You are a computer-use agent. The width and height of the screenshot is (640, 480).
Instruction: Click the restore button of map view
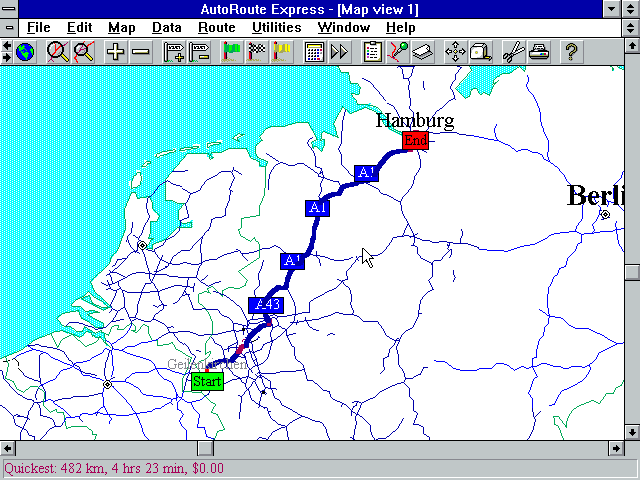(x=631, y=28)
